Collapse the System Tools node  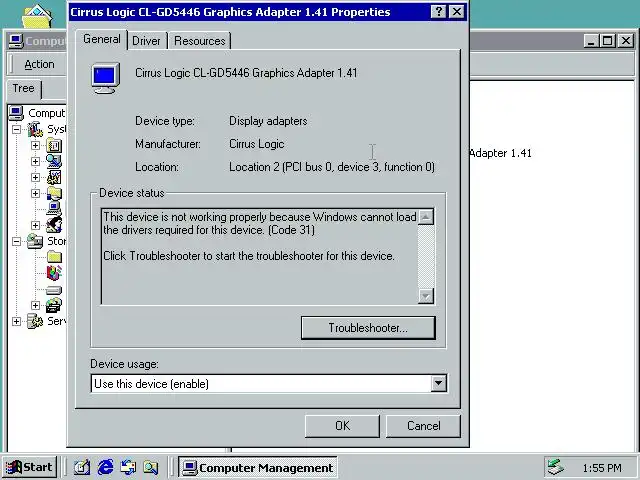point(16,129)
